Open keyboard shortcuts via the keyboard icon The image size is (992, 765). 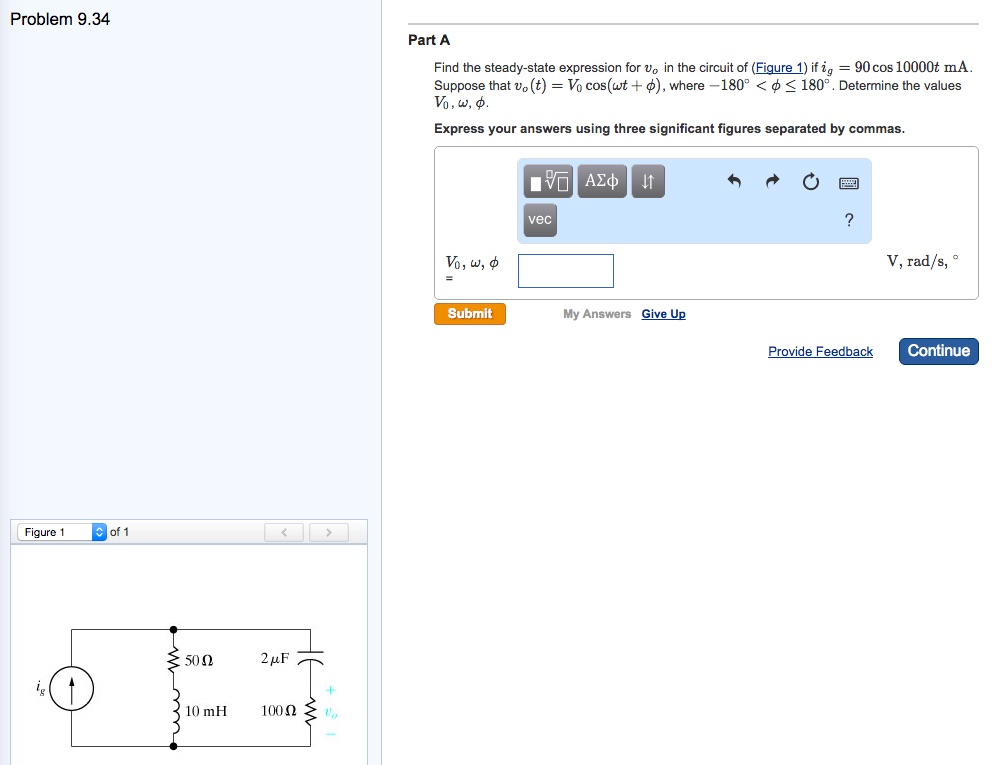coord(848,181)
